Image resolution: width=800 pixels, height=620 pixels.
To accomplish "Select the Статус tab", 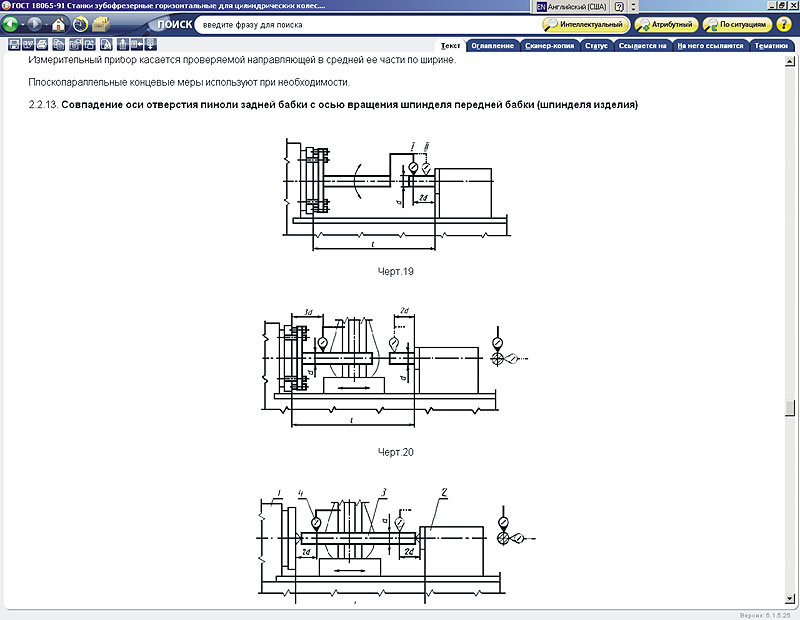I will coord(597,45).
